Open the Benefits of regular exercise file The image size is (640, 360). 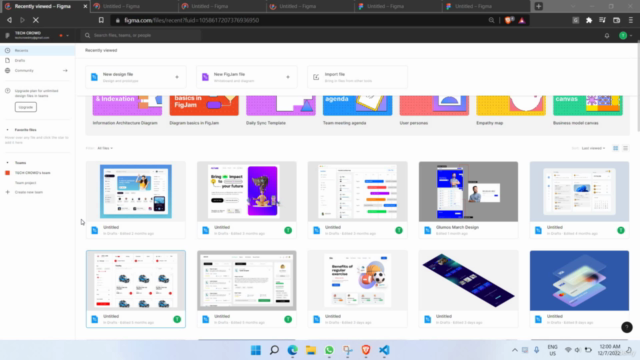[358, 289]
